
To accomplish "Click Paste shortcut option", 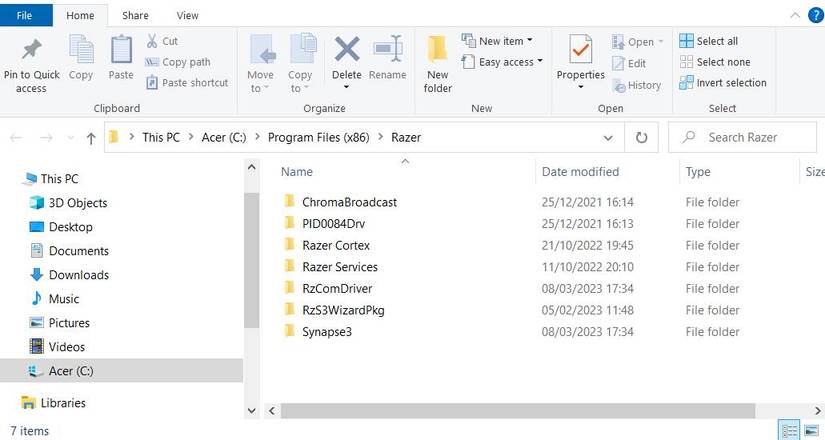I will pos(187,83).
